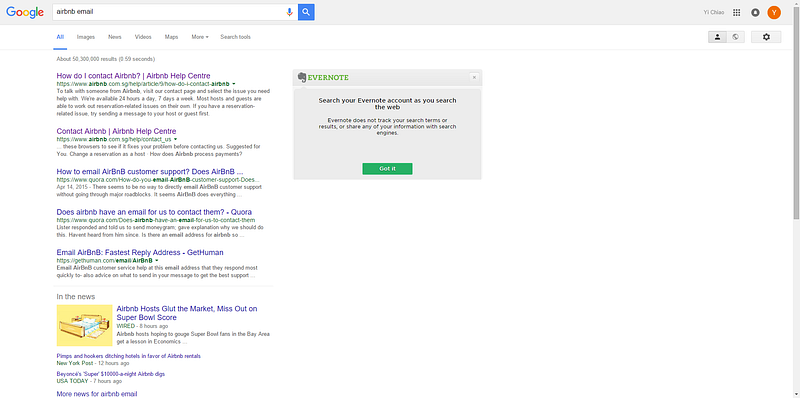Click More news for airbnb email
The width and height of the screenshot is (800, 398).
coord(97,393)
